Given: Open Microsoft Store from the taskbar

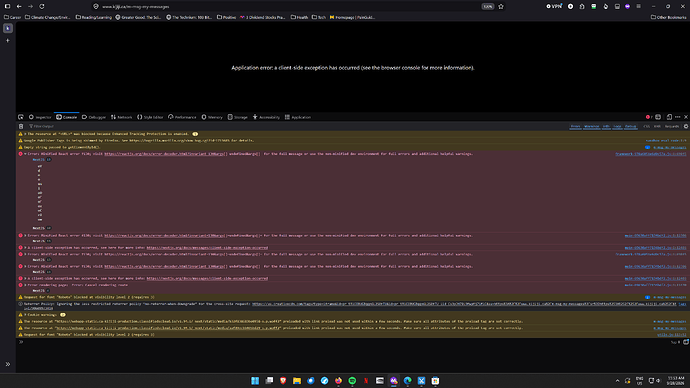Looking at the screenshot, I should (435, 381).
